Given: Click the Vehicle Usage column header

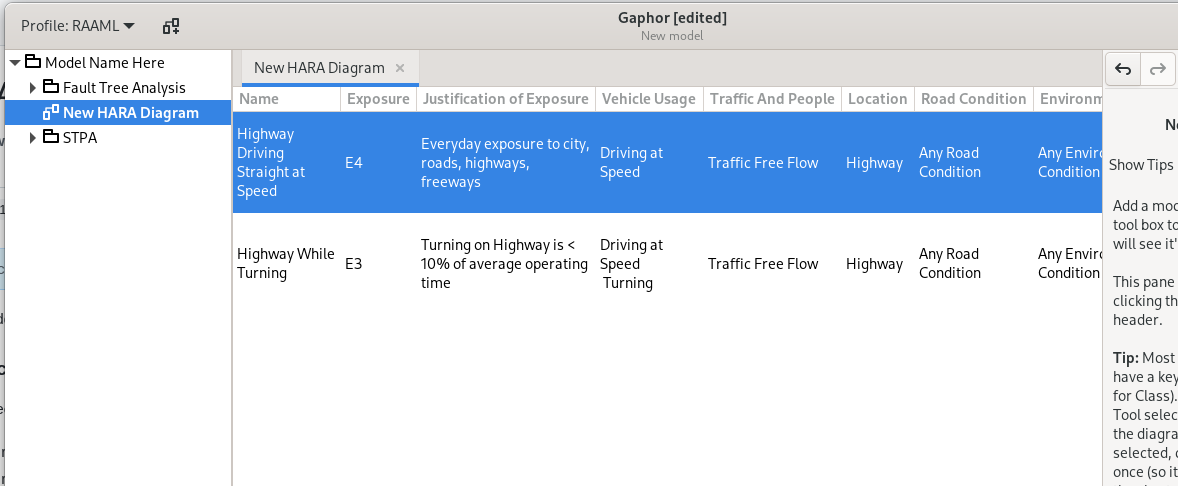Looking at the screenshot, I should [x=649, y=99].
